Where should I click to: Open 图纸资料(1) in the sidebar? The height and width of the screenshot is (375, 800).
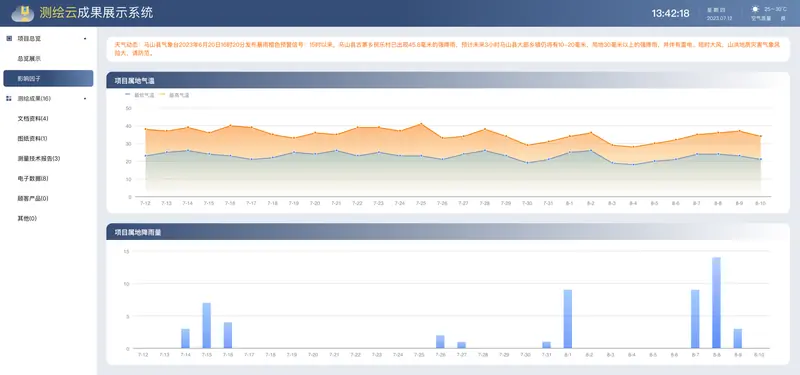[32, 138]
